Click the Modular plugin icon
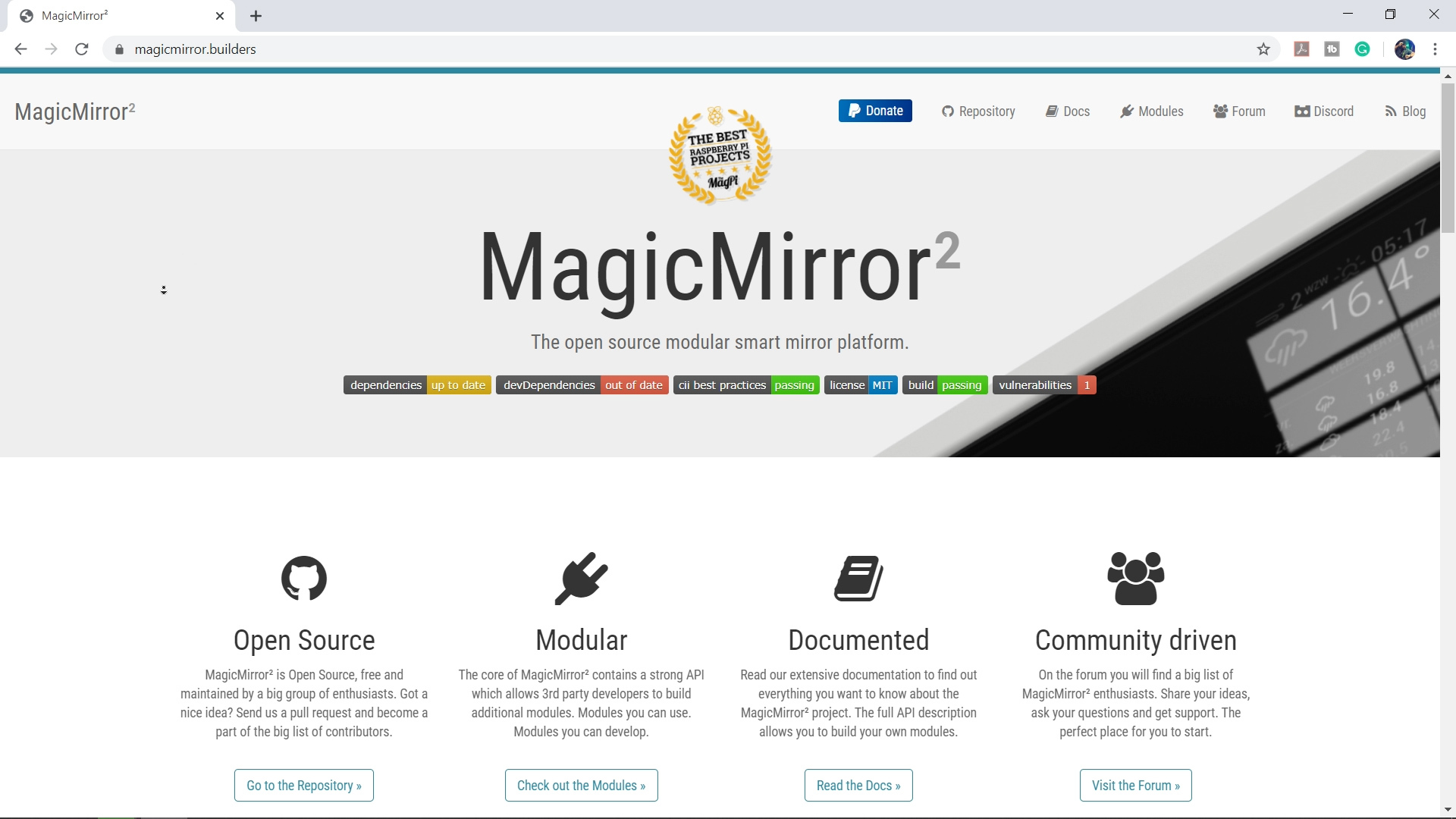This screenshot has width=1456, height=819. pyautogui.click(x=580, y=577)
